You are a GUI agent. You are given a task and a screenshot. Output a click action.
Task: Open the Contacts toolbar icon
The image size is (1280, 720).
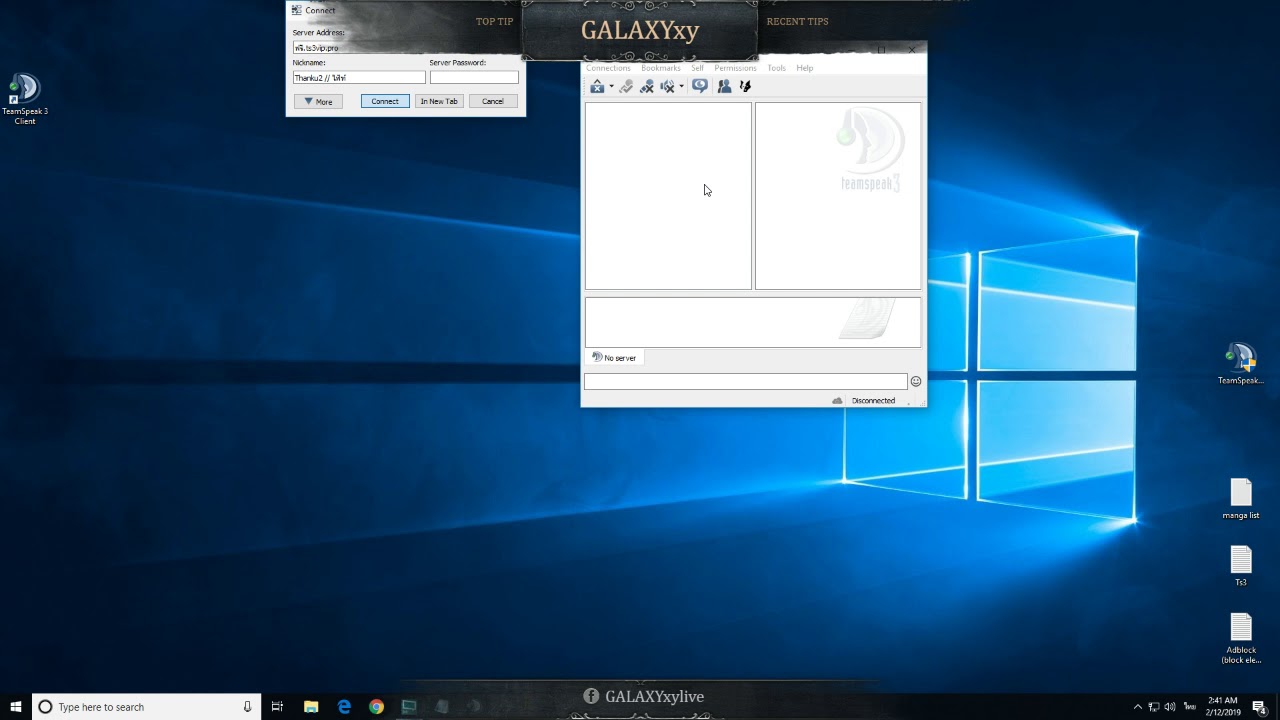coord(724,87)
